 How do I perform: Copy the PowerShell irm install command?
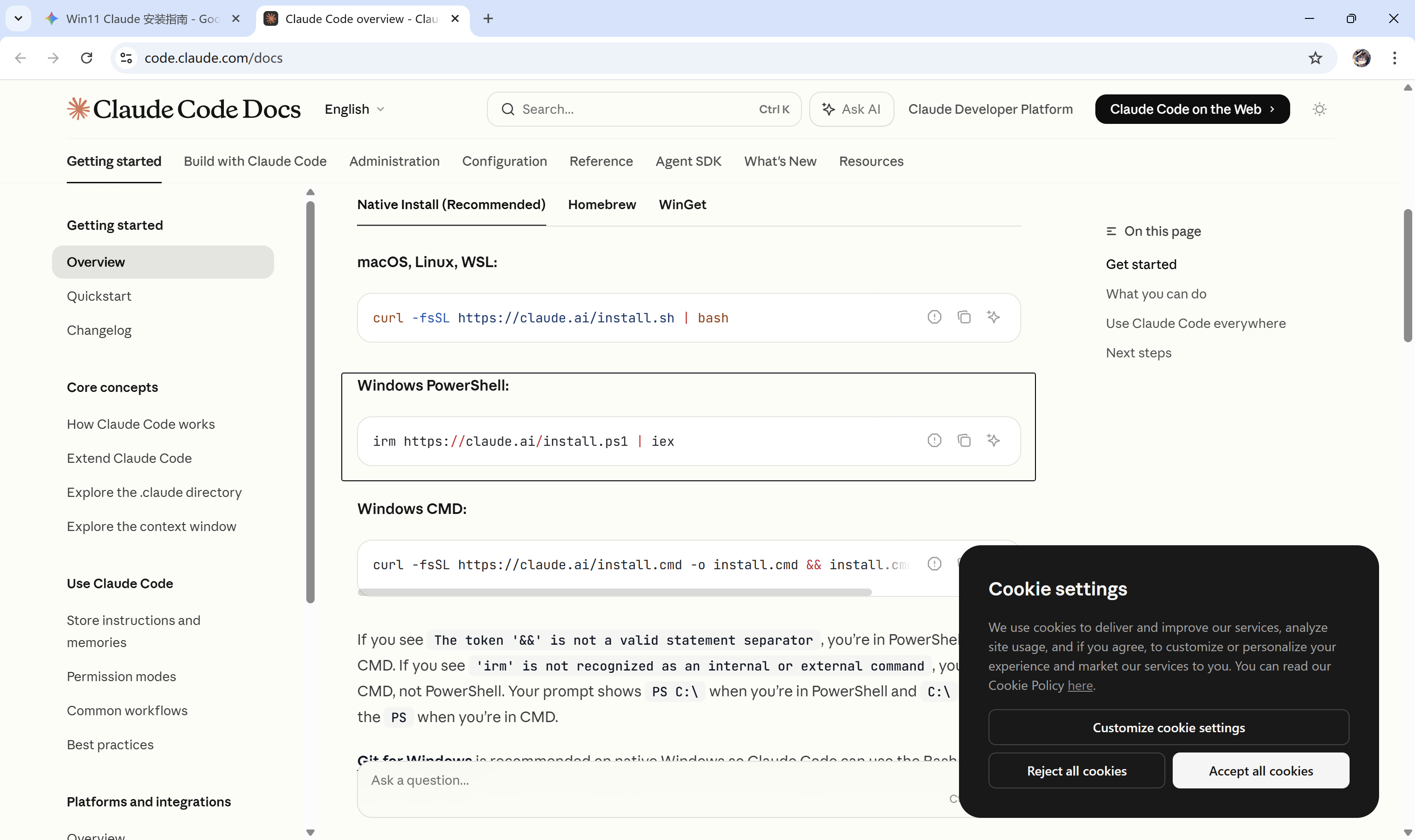coord(963,440)
